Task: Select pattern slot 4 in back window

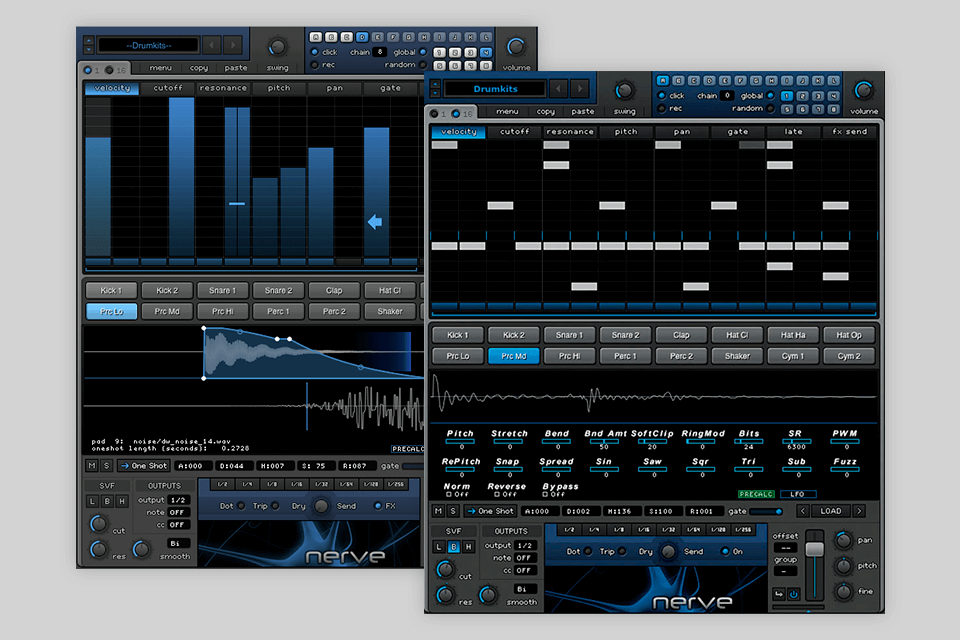Action: coord(486,53)
